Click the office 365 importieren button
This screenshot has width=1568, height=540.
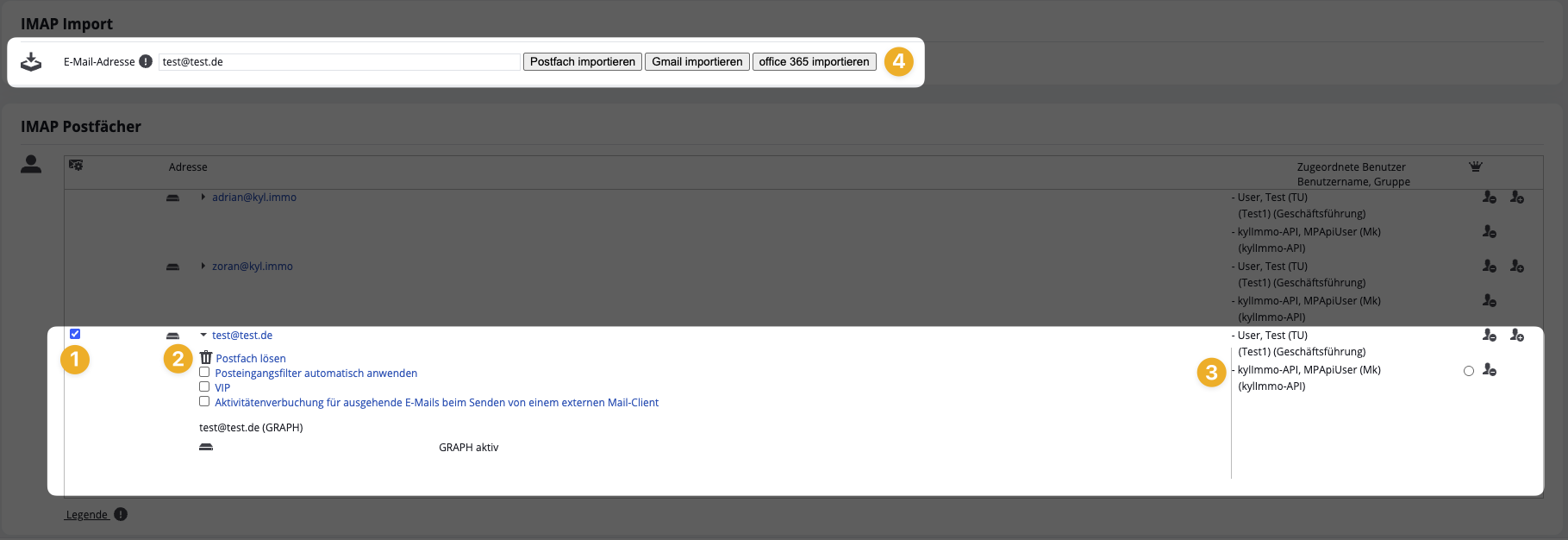coord(815,62)
